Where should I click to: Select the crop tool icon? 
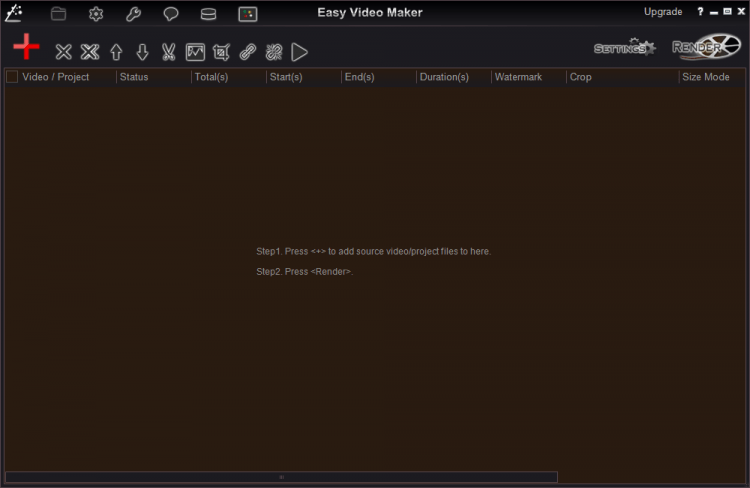[x=221, y=52]
